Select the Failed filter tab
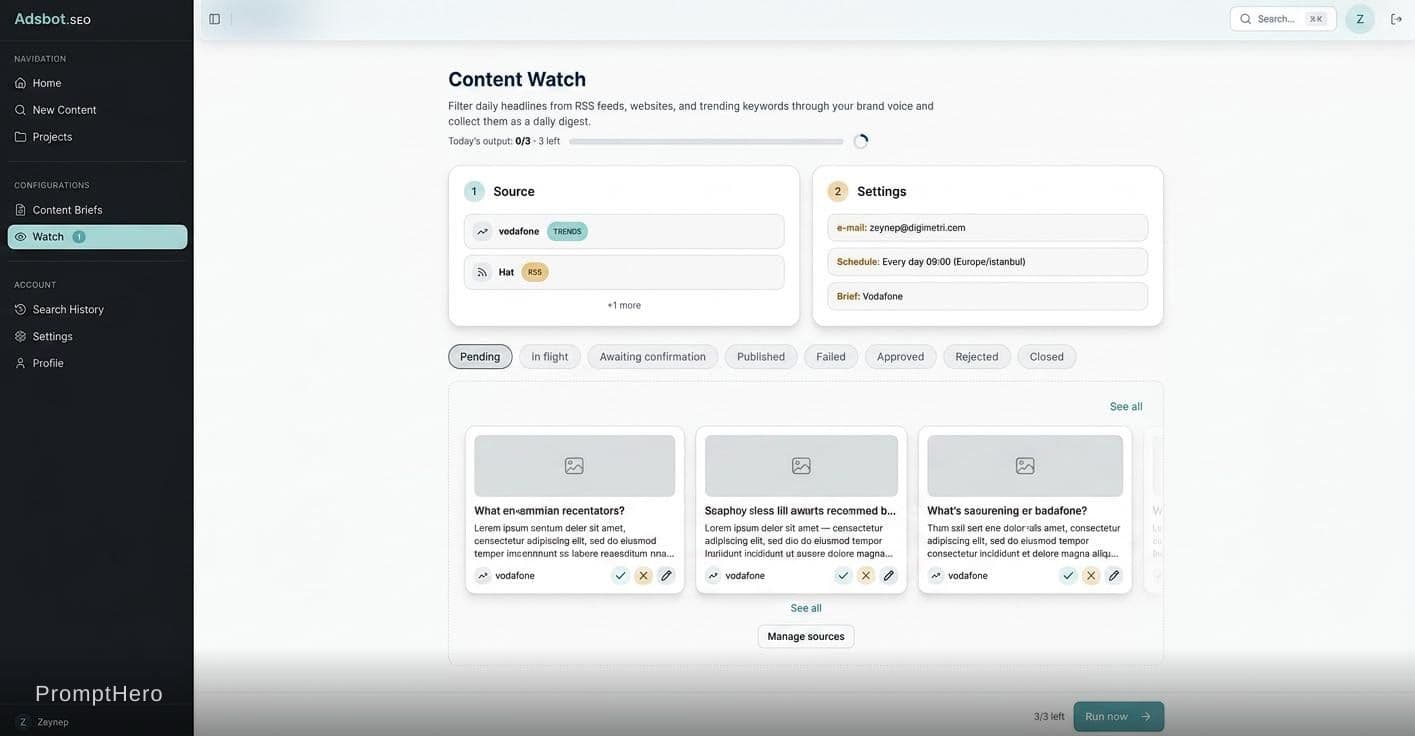Viewport: 1415px width, 736px height. point(831,357)
